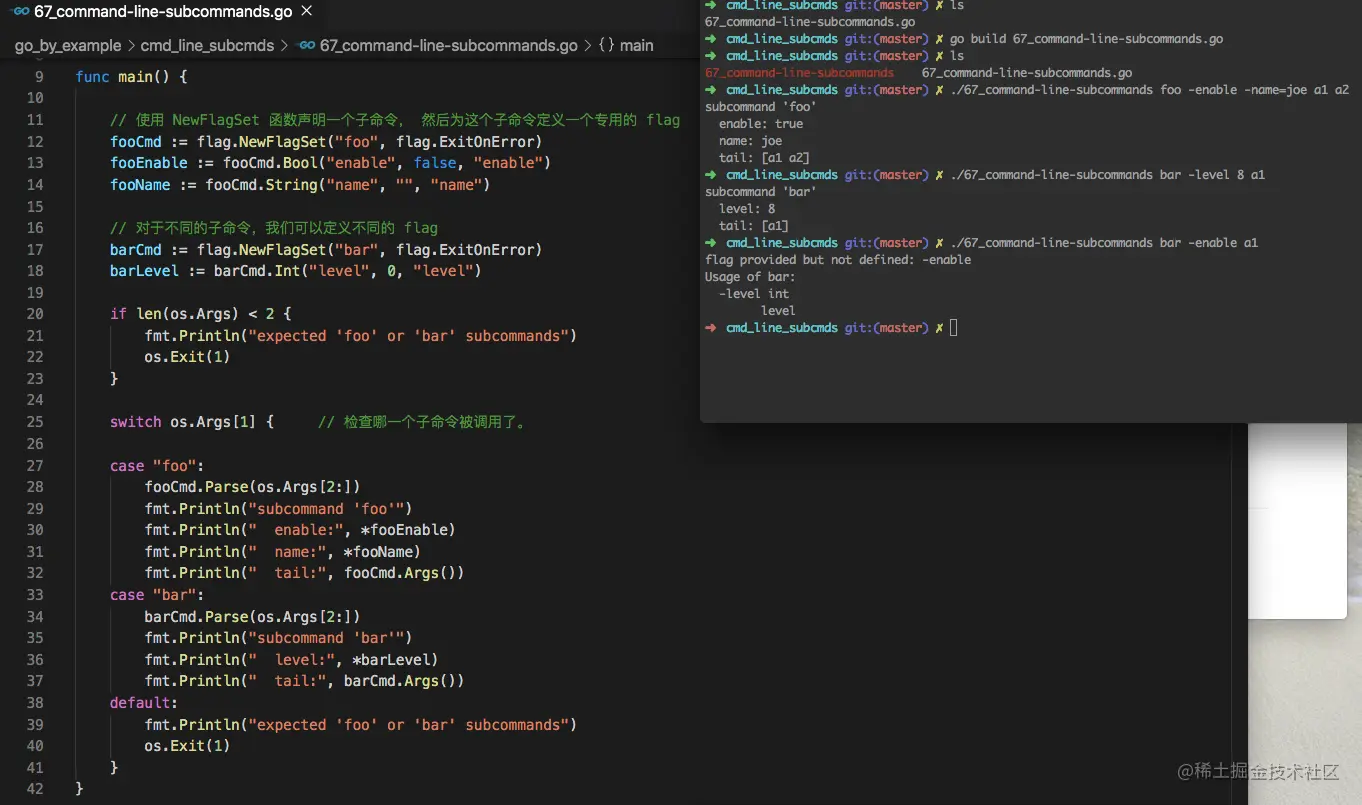Click 'enable: true' in terminal output
Viewport: 1362px width, 805px height.
point(760,124)
